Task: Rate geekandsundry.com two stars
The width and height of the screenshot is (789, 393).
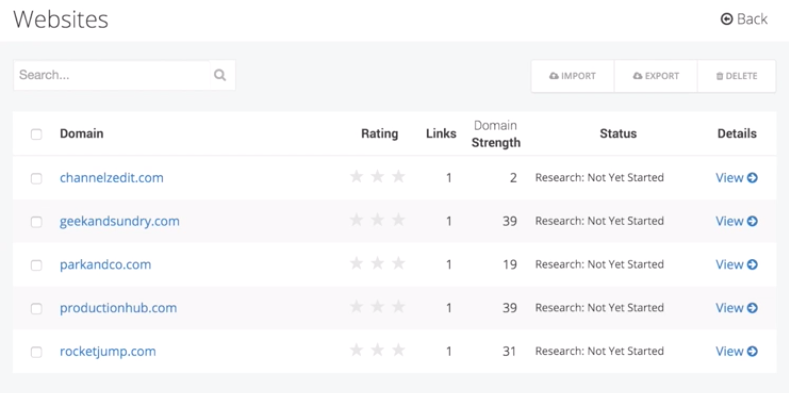Action: coord(377,220)
